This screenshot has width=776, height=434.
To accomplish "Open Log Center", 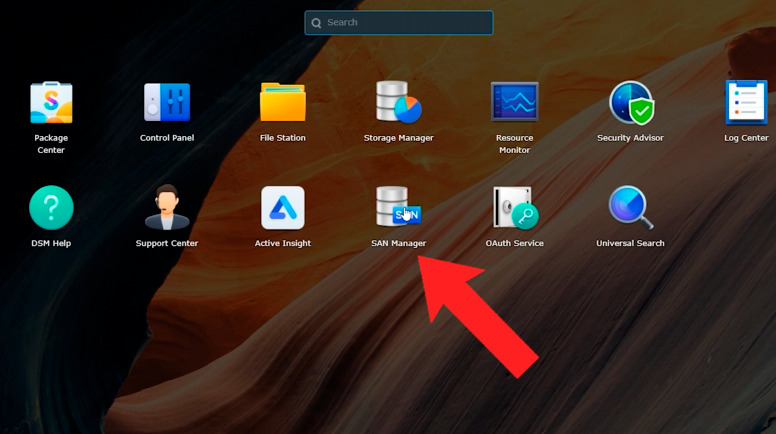I will click(746, 102).
